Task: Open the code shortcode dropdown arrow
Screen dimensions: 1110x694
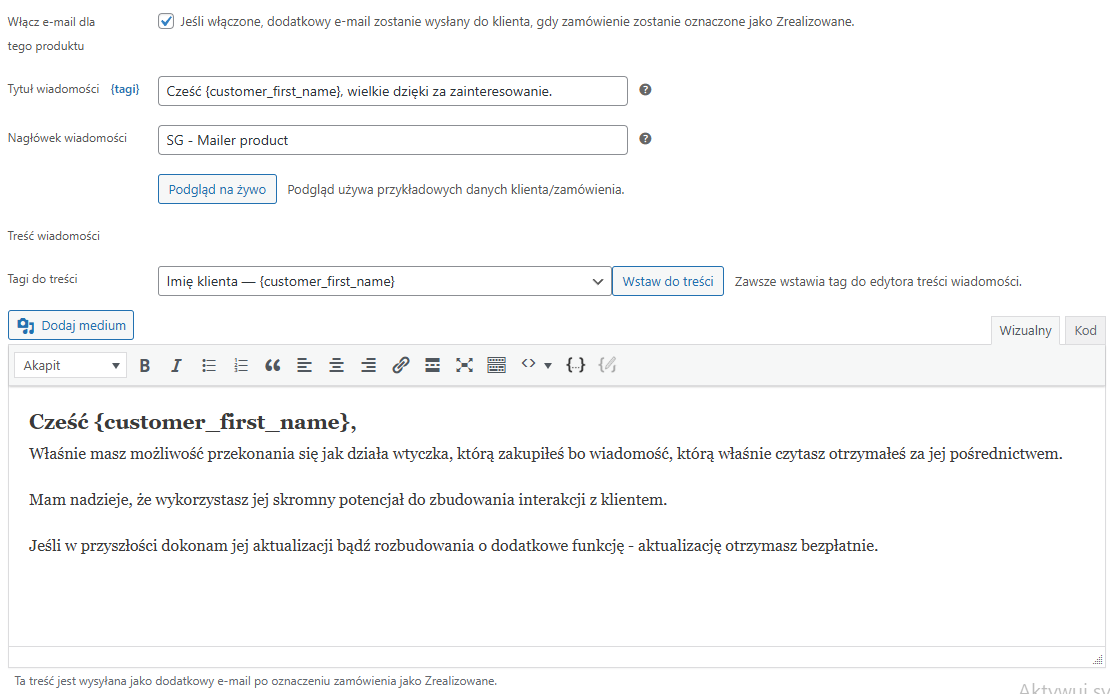Action: pos(548,366)
